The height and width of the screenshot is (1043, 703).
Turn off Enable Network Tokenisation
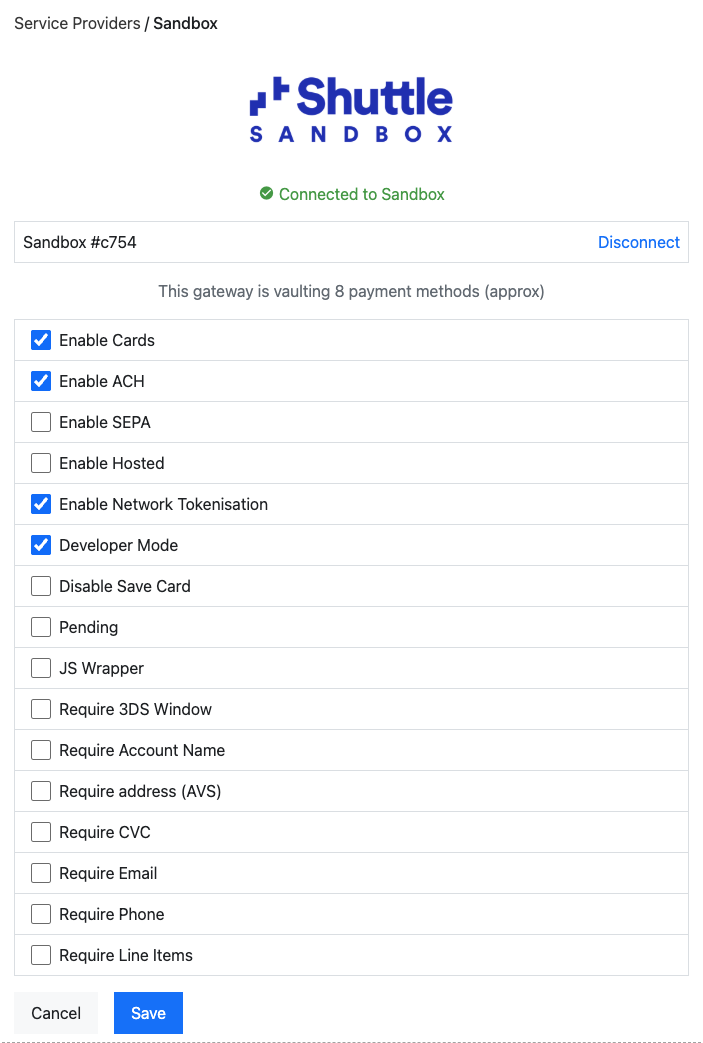(41, 504)
